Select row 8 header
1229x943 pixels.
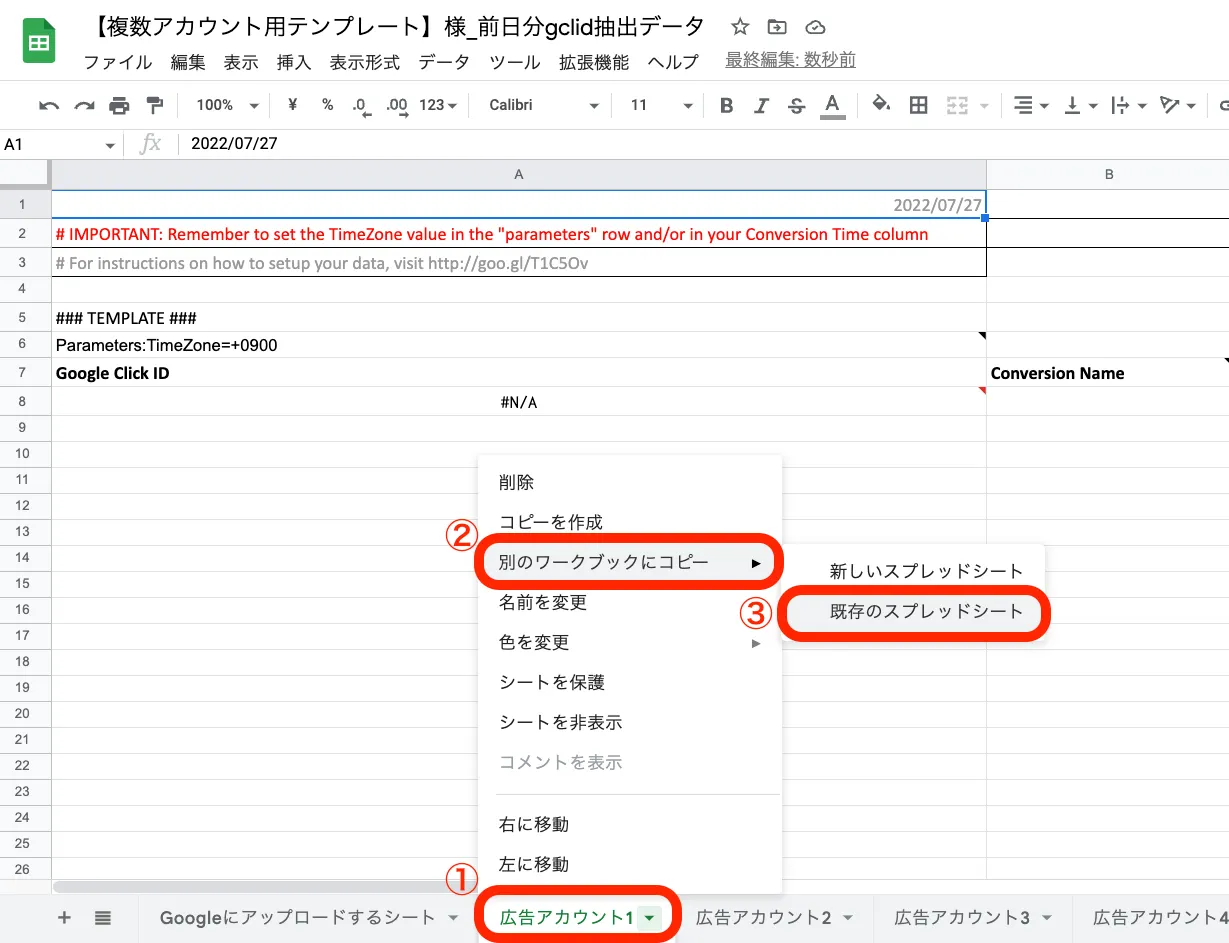coord(25,402)
